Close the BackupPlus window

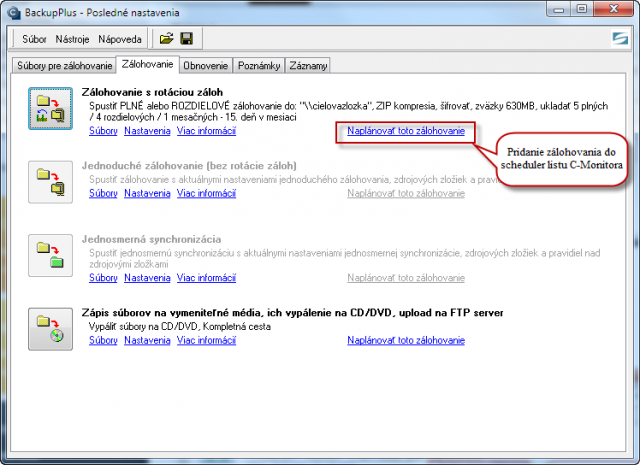pos(613,9)
